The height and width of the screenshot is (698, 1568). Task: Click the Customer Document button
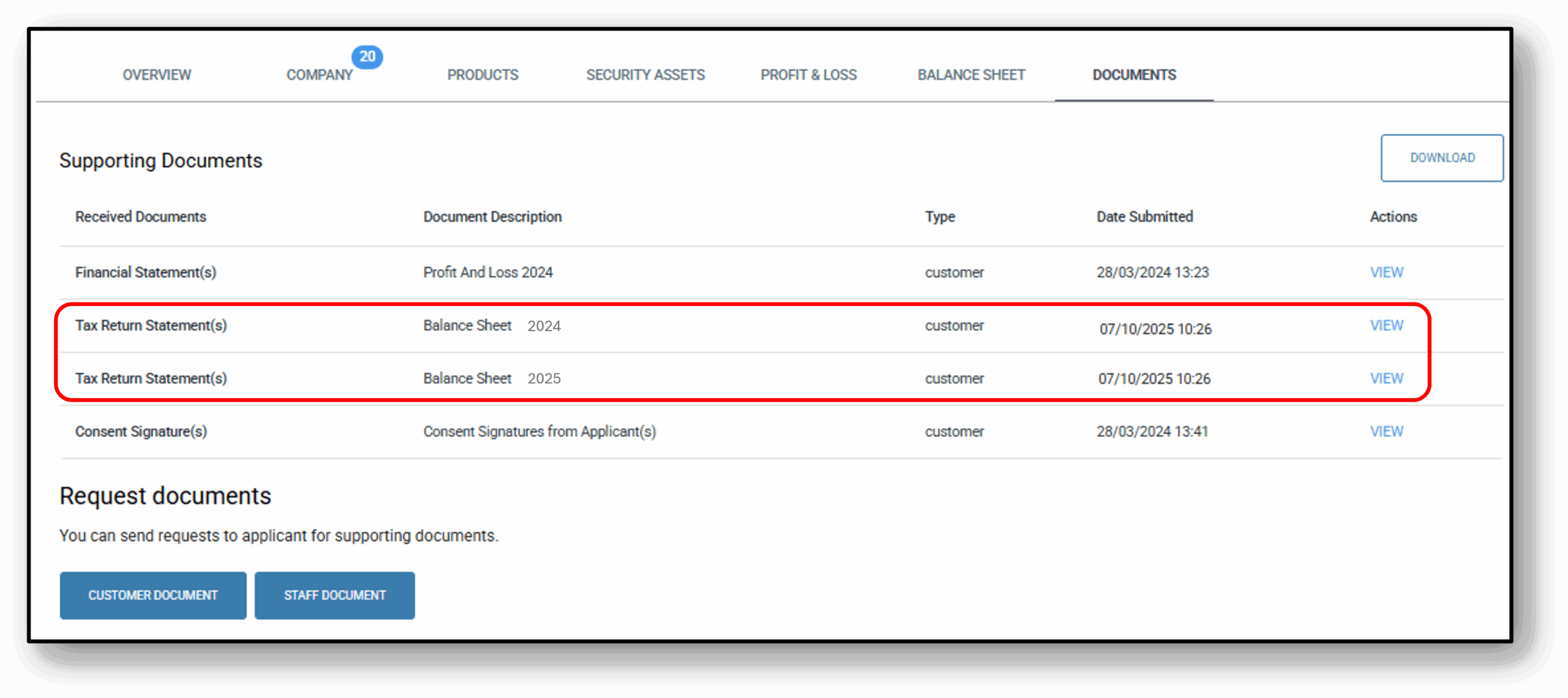pyautogui.click(x=153, y=595)
